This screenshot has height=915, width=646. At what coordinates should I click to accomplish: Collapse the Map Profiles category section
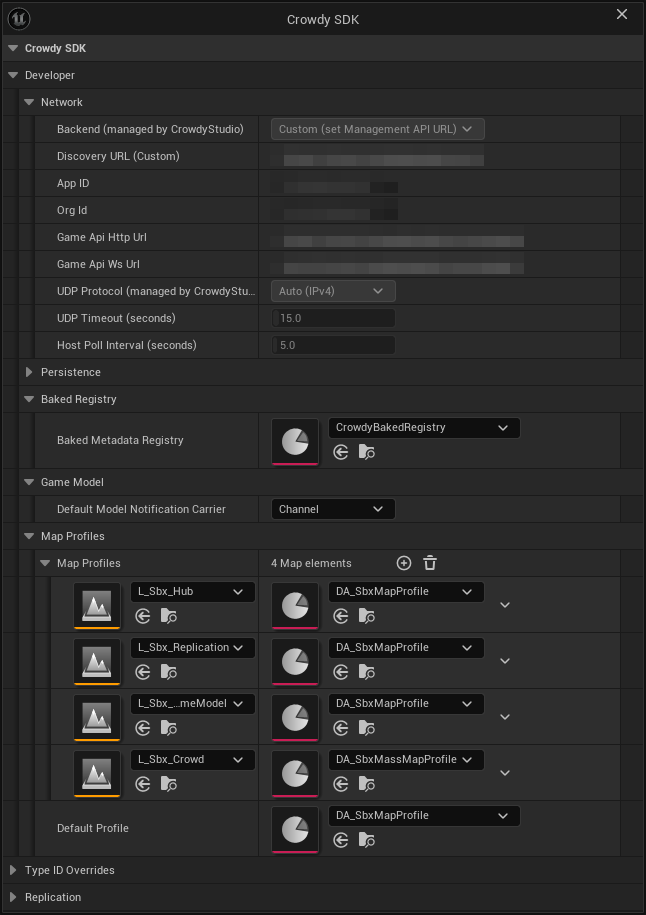(29, 536)
